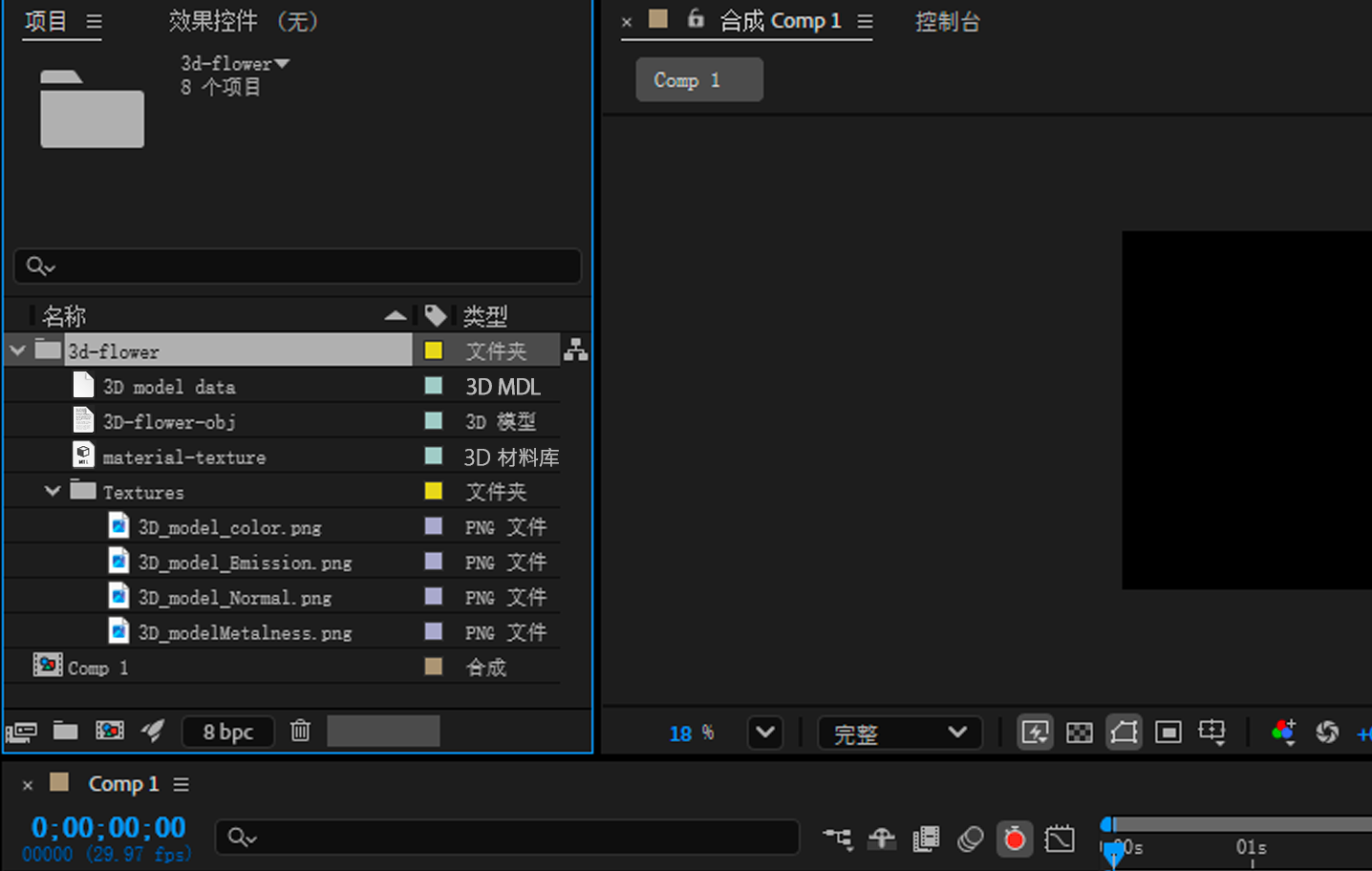This screenshot has width=1372, height=871.
Task: Open the zoom level dropdown next to 18%
Action: click(x=765, y=733)
